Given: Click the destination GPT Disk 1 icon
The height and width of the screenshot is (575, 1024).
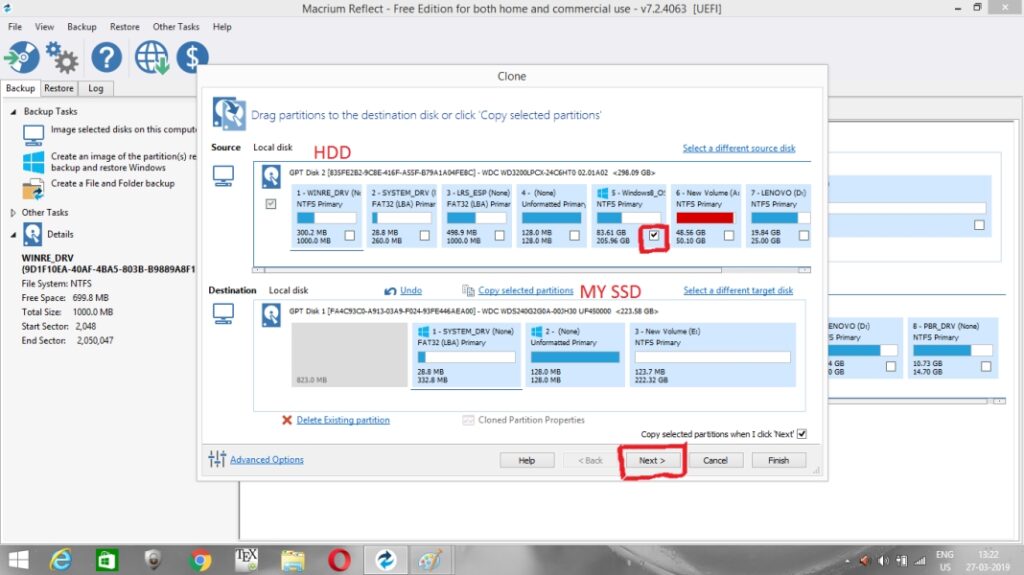Looking at the screenshot, I should click(x=271, y=314).
